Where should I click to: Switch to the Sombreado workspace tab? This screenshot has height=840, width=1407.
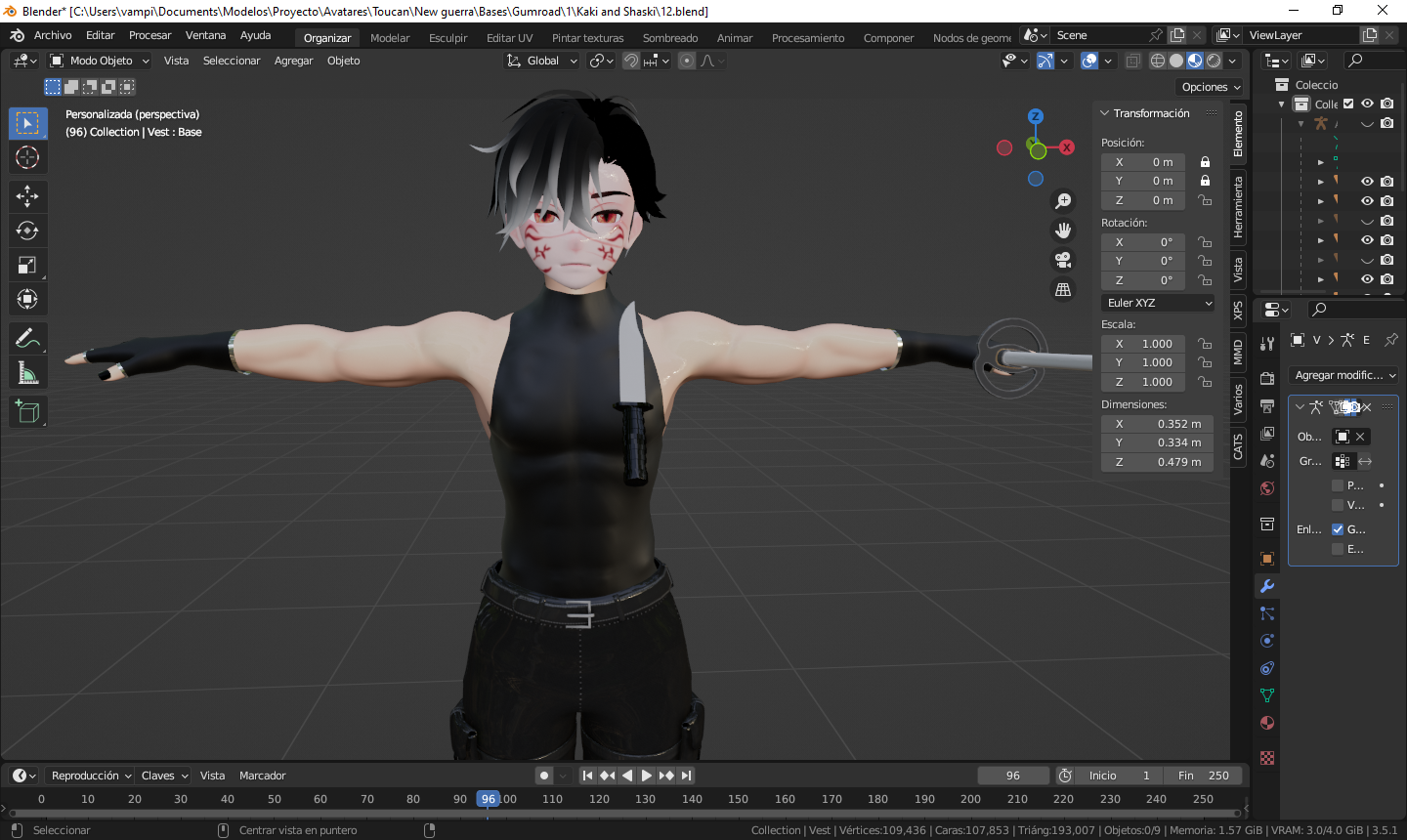coord(670,38)
